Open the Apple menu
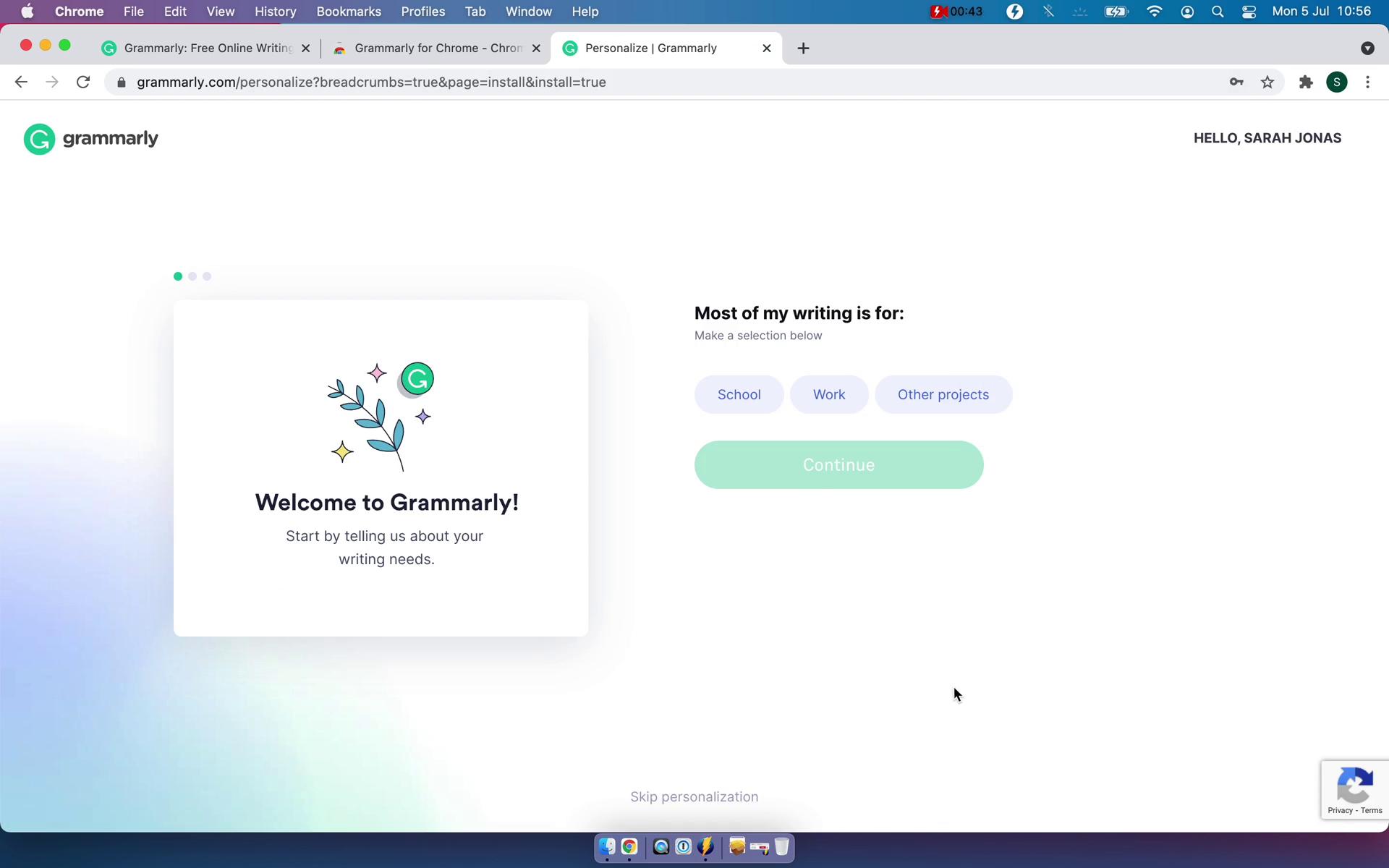This screenshot has width=1389, height=868. [27, 12]
